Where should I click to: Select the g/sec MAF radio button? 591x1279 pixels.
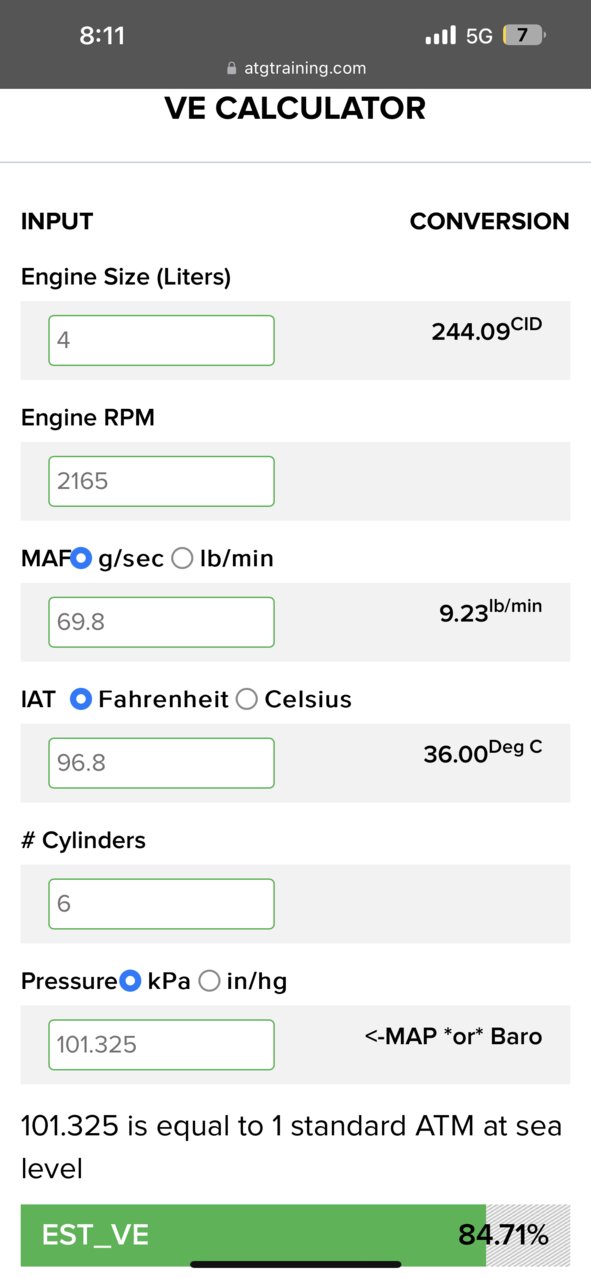click(x=82, y=559)
